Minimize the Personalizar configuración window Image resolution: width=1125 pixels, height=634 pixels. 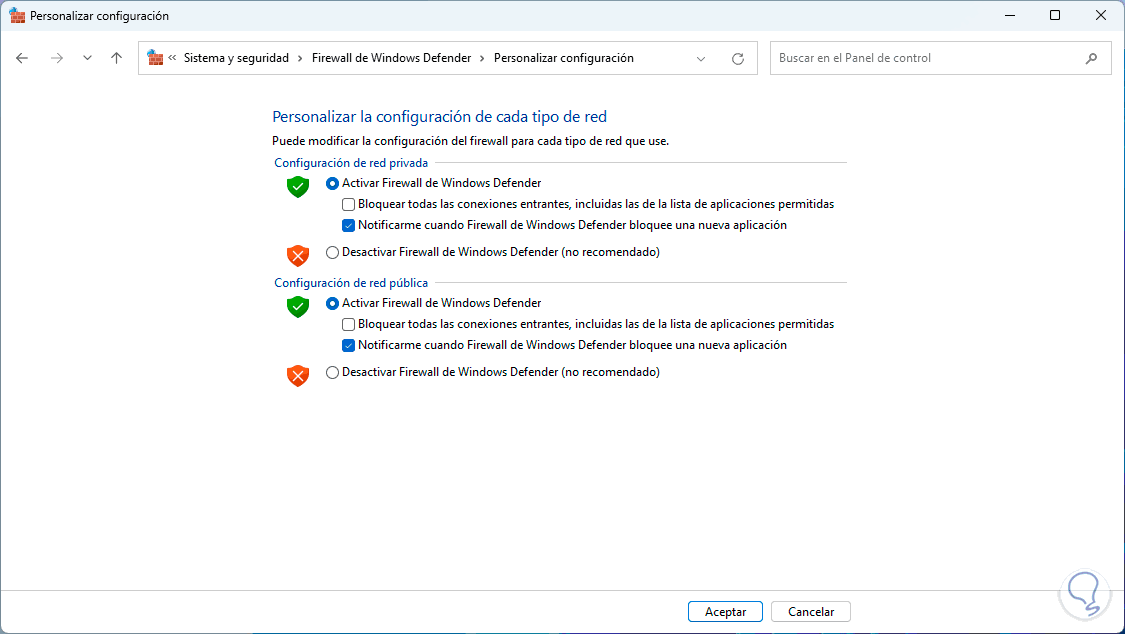(1010, 15)
